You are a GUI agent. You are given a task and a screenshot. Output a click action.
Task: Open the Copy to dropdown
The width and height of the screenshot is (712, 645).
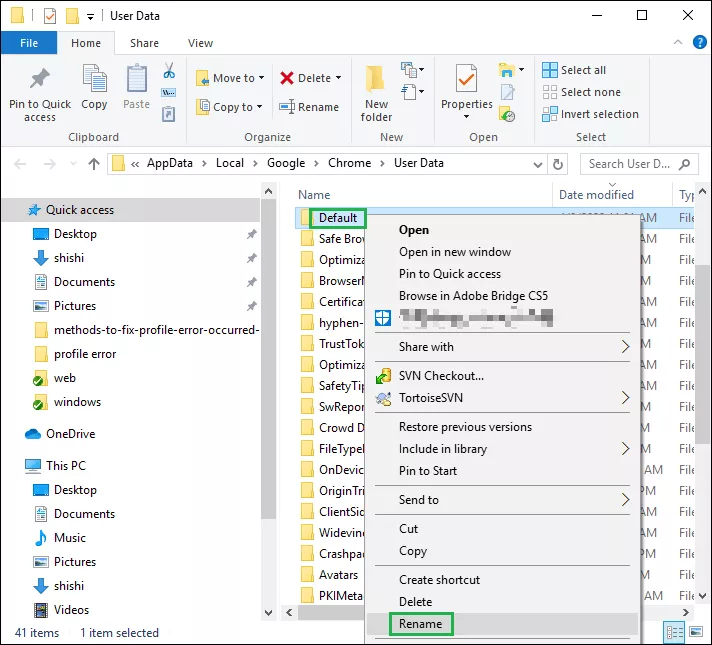(x=230, y=107)
